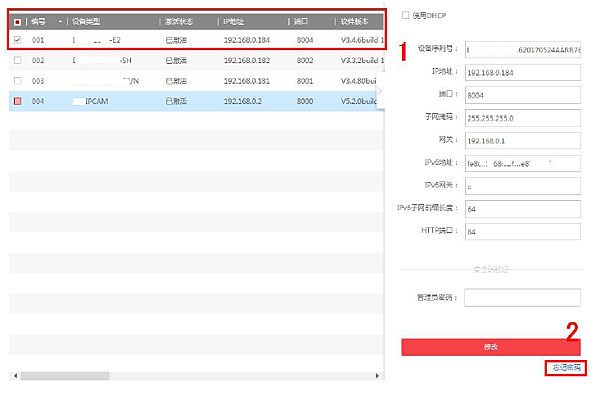Enable the 使用DHCP checkbox
Screen dimensions: 600x396
point(406,15)
